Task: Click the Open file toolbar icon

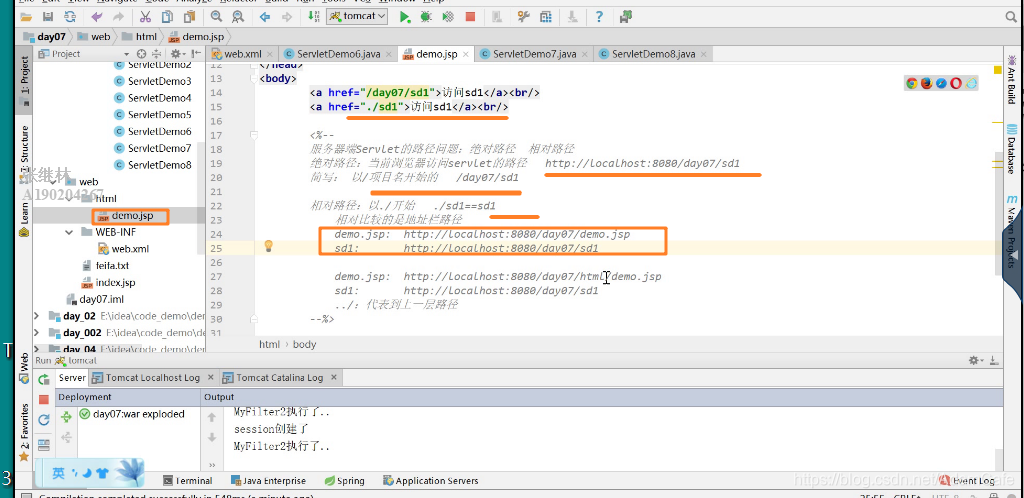Action: coord(26,16)
